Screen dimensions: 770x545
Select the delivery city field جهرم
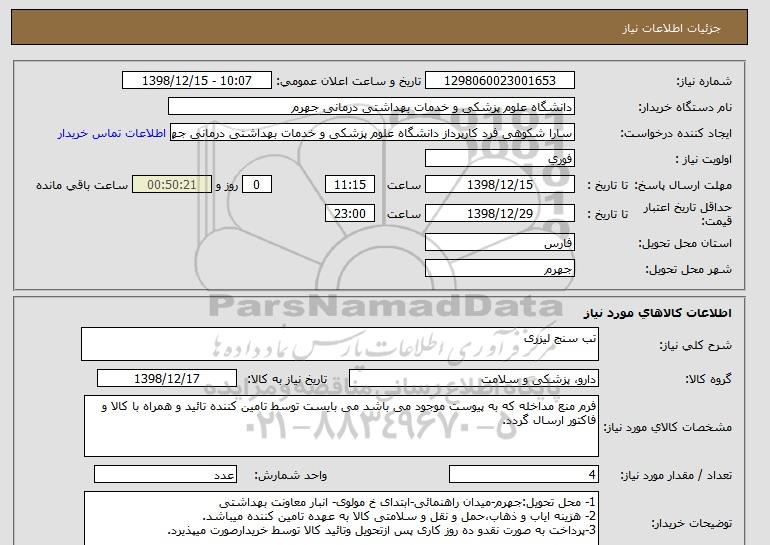pyautogui.click(x=499, y=269)
